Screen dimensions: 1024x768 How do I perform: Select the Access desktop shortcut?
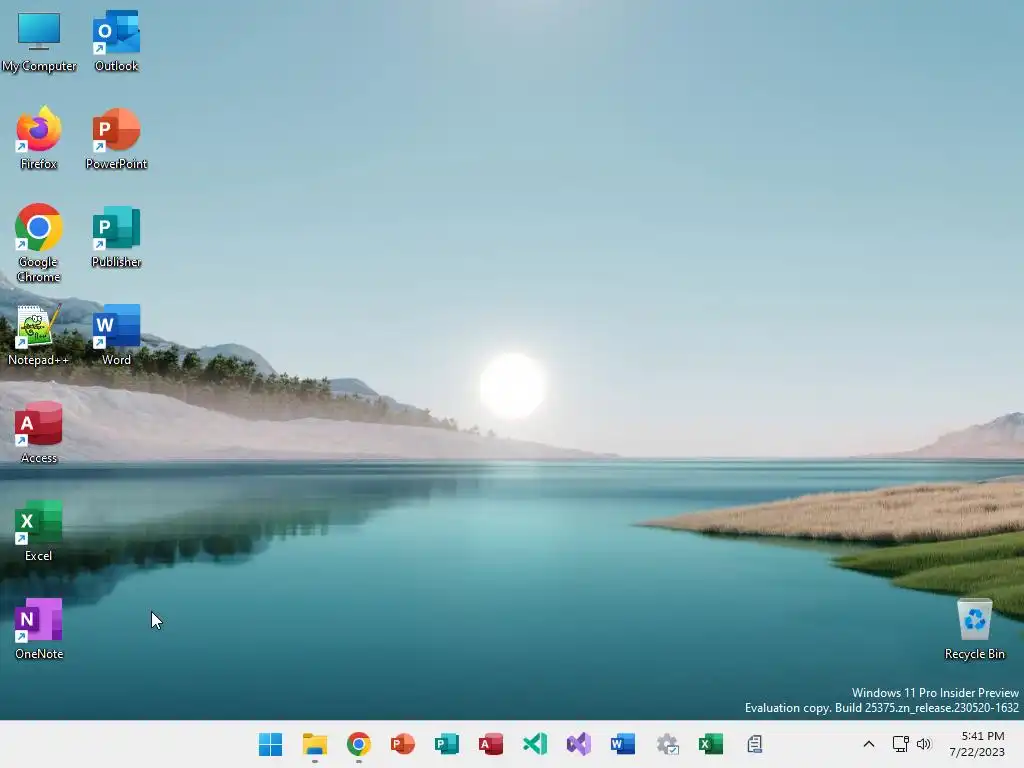(x=39, y=432)
